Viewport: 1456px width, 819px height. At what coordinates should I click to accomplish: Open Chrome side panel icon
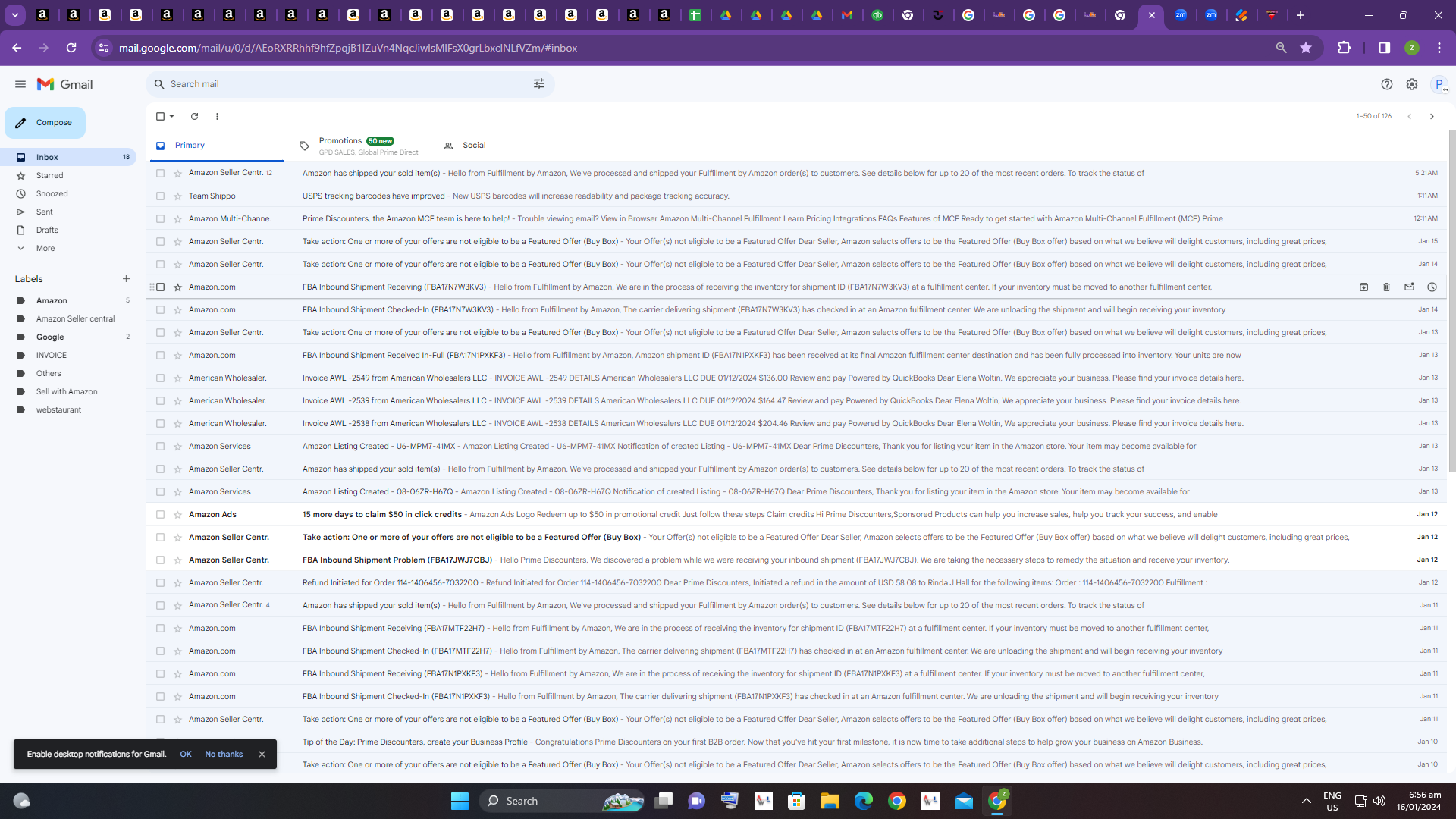(1385, 48)
